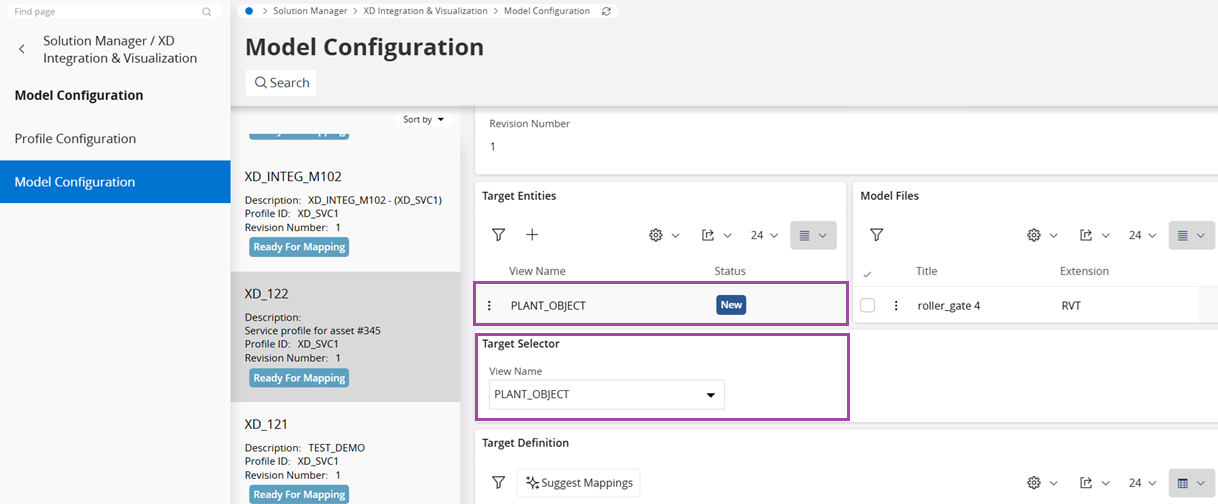
Task: Click the Suggest Mappings button
Action: (x=578, y=483)
